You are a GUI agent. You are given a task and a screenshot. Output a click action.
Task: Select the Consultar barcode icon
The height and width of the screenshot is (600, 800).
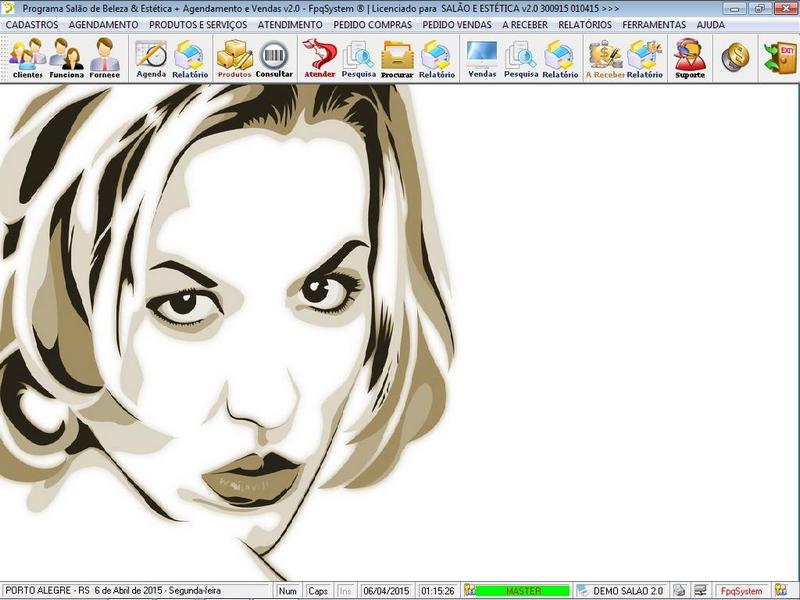(x=274, y=58)
